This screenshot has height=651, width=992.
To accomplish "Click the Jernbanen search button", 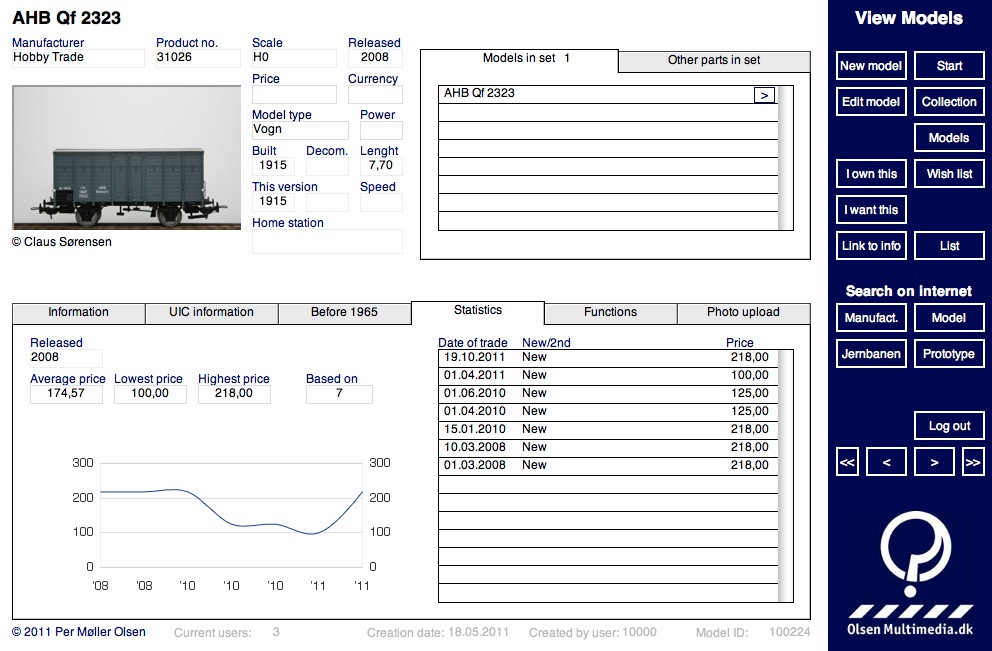I will tap(871, 354).
